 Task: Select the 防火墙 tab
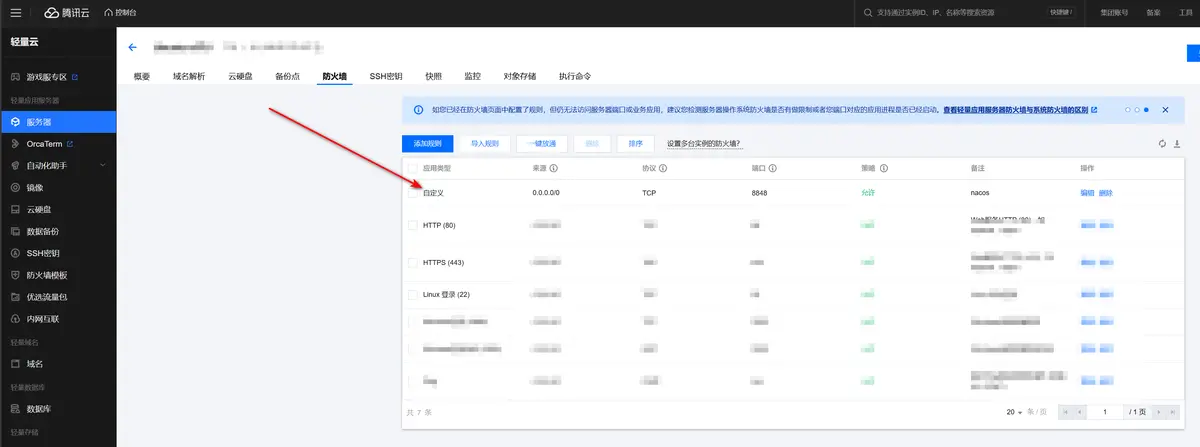[335, 76]
